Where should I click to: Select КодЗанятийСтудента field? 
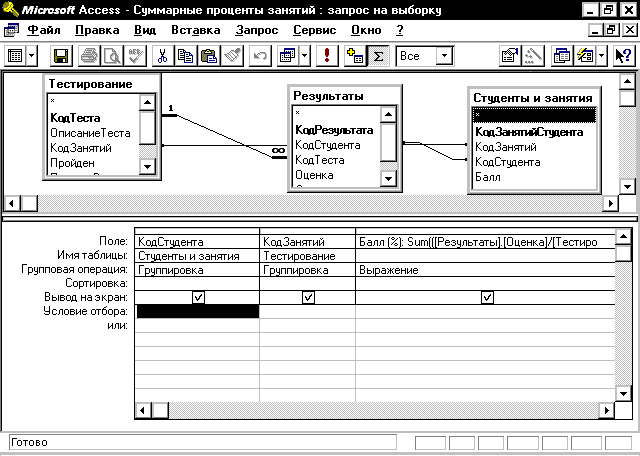click(x=529, y=132)
